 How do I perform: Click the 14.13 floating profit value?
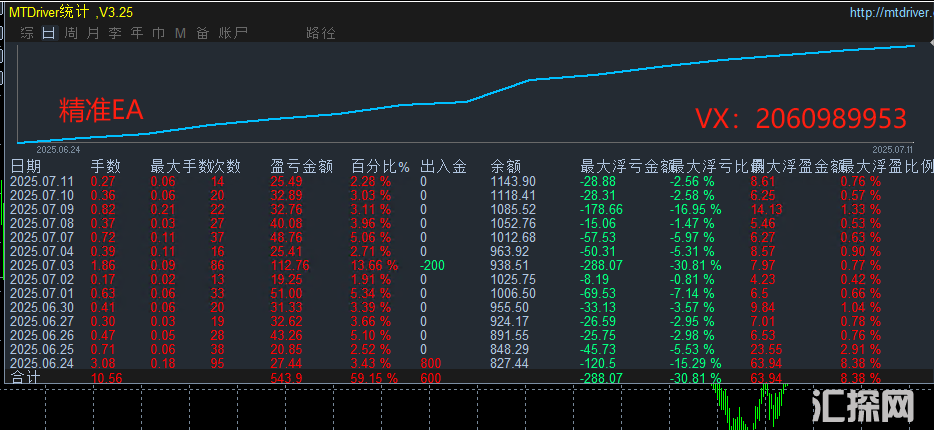click(767, 210)
